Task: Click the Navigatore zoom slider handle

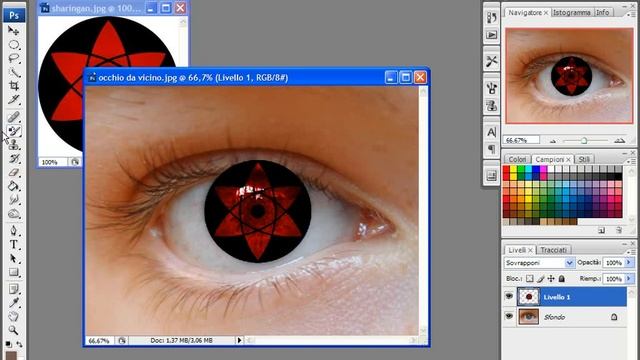Action: pos(584,141)
